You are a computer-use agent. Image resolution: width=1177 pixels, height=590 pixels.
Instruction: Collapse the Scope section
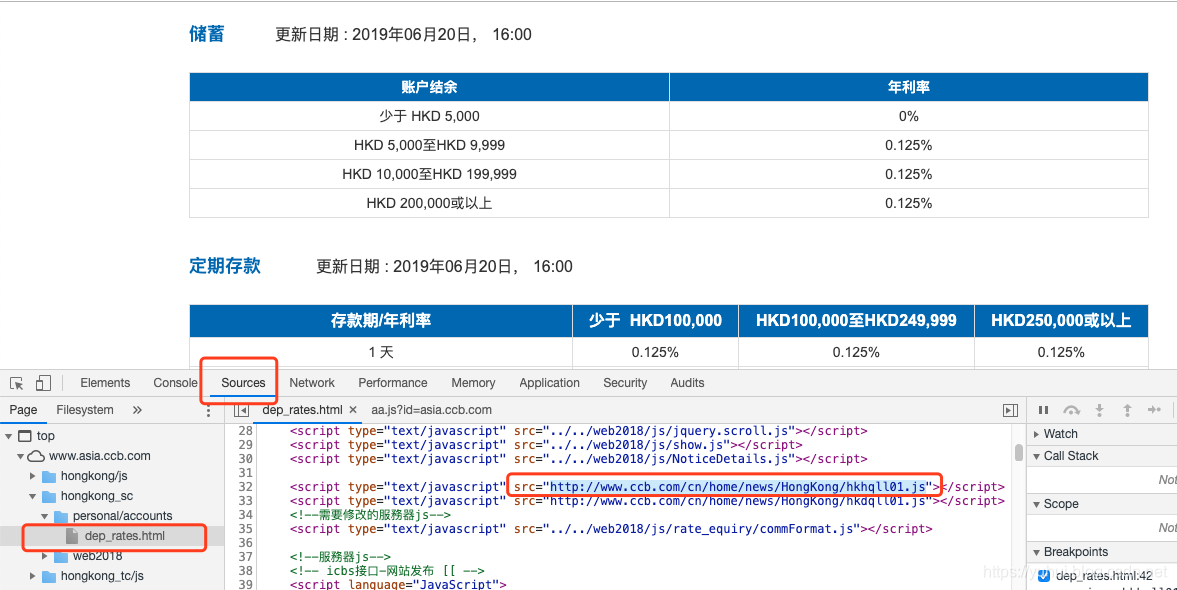1037,504
